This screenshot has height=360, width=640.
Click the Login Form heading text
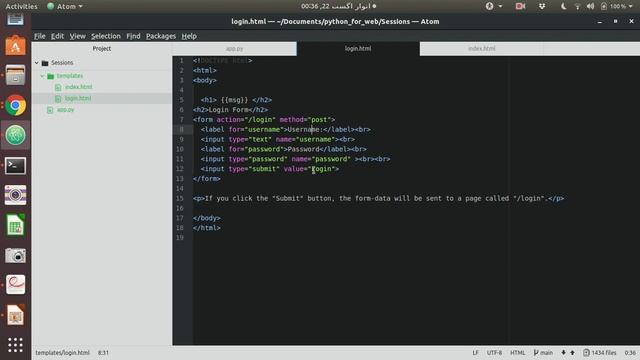pos(228,110)
